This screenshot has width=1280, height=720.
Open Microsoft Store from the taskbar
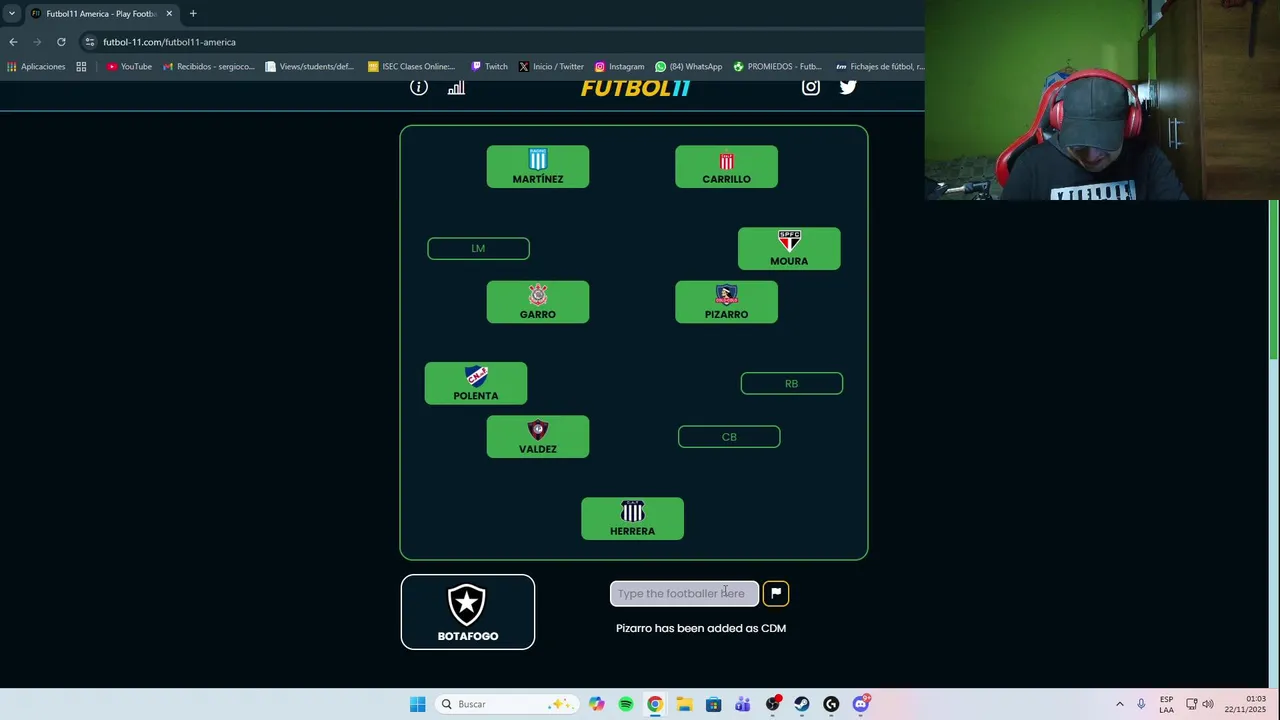coord(713,704)
